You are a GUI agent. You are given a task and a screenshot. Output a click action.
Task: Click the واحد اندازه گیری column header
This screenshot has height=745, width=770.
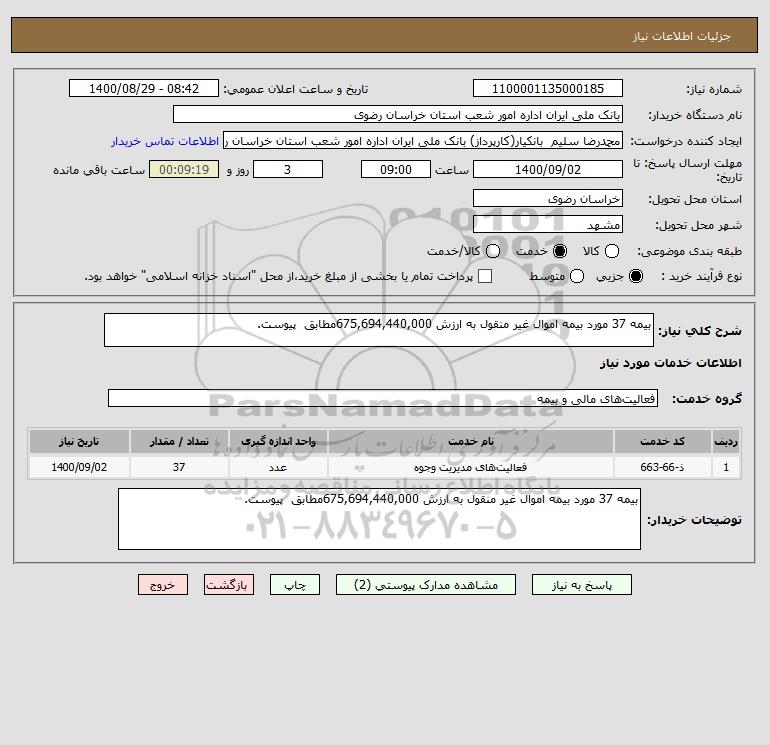point(278,441)
